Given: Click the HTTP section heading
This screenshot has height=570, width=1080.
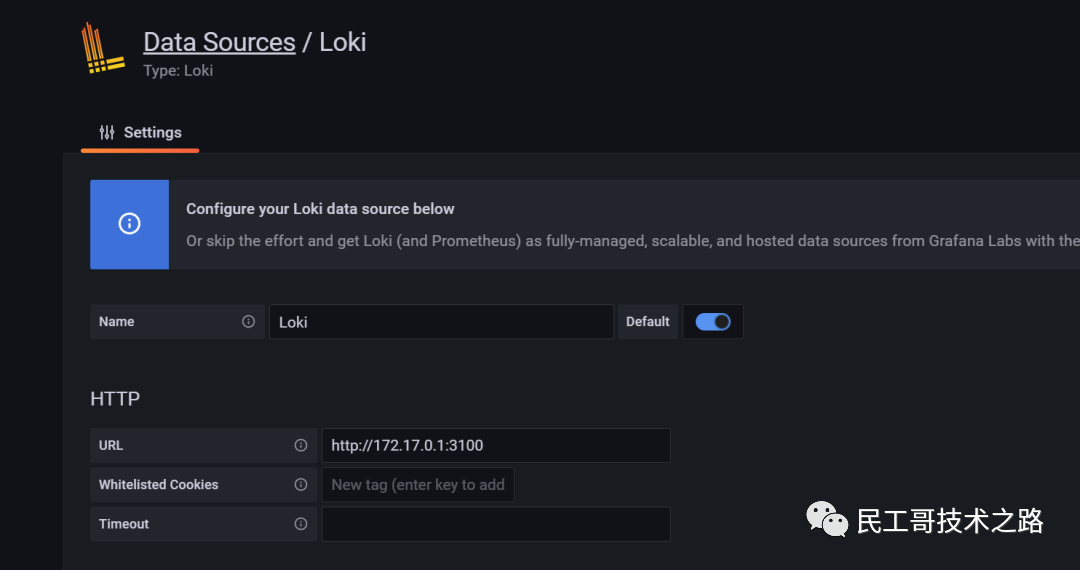Looking at the screenshot, I should click(x=115, y=399).
